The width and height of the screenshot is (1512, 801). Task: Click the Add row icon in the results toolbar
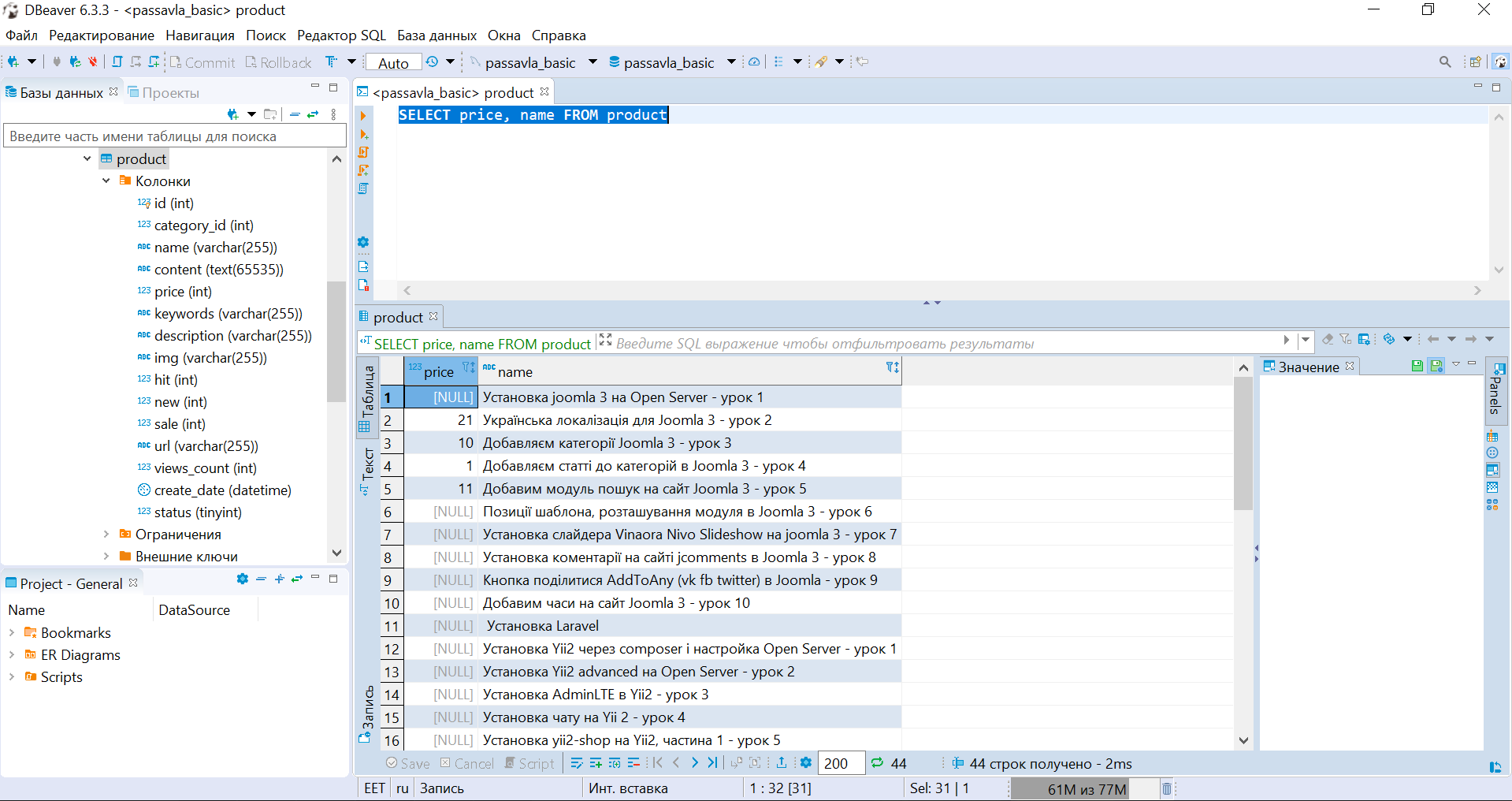pos(596,763)
